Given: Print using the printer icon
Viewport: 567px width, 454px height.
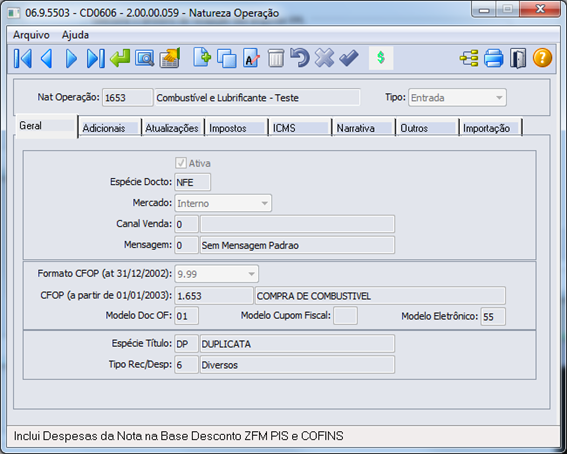Looking at the screenshot, I should click(x=494, y=58).
